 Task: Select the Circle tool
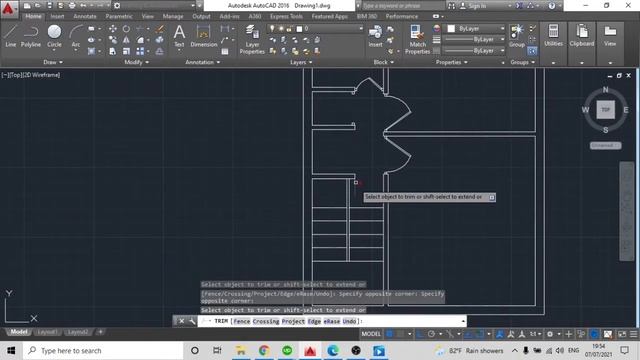click(x=54, y=36)
